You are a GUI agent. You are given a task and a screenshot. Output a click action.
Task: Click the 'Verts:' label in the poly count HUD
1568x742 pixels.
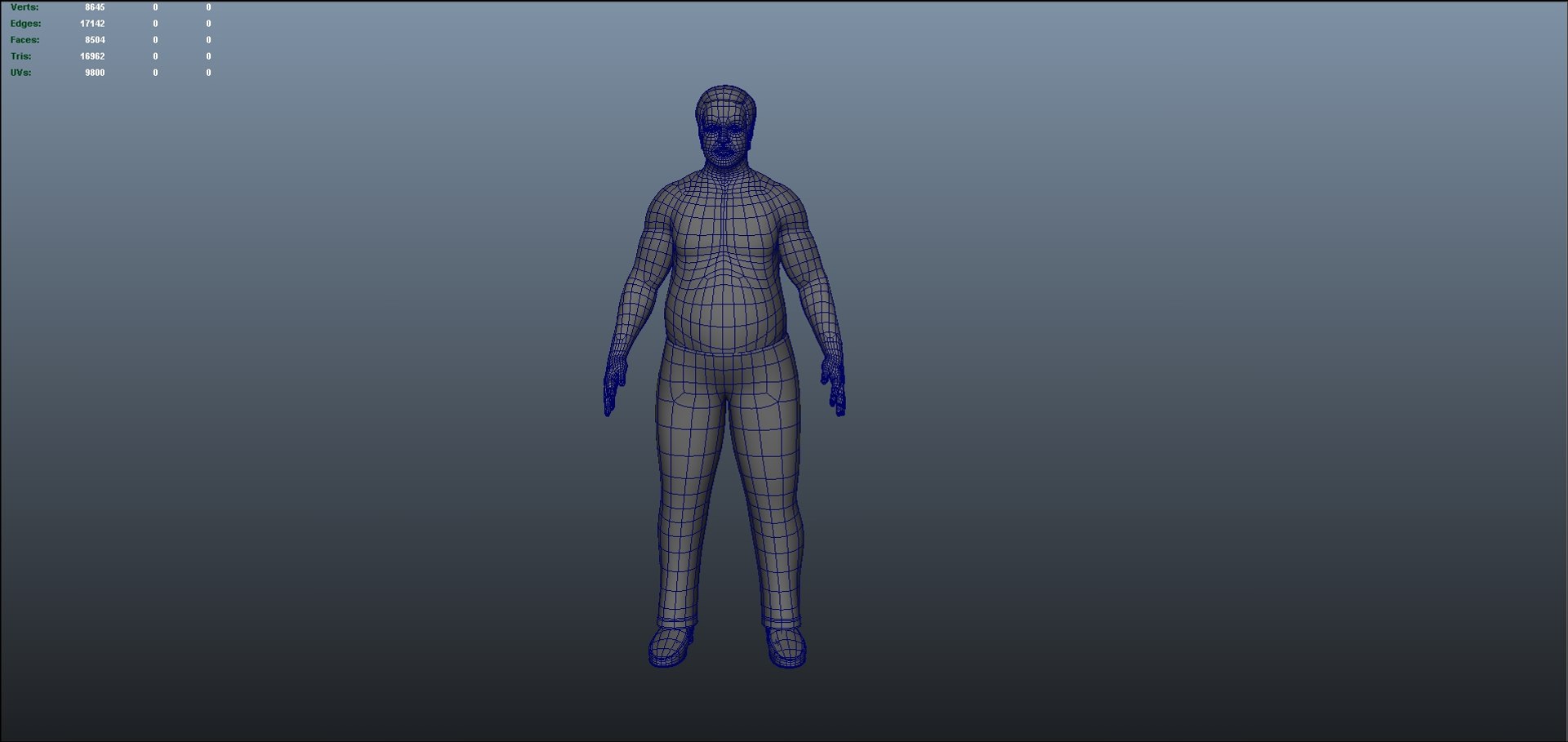(24, 7)
